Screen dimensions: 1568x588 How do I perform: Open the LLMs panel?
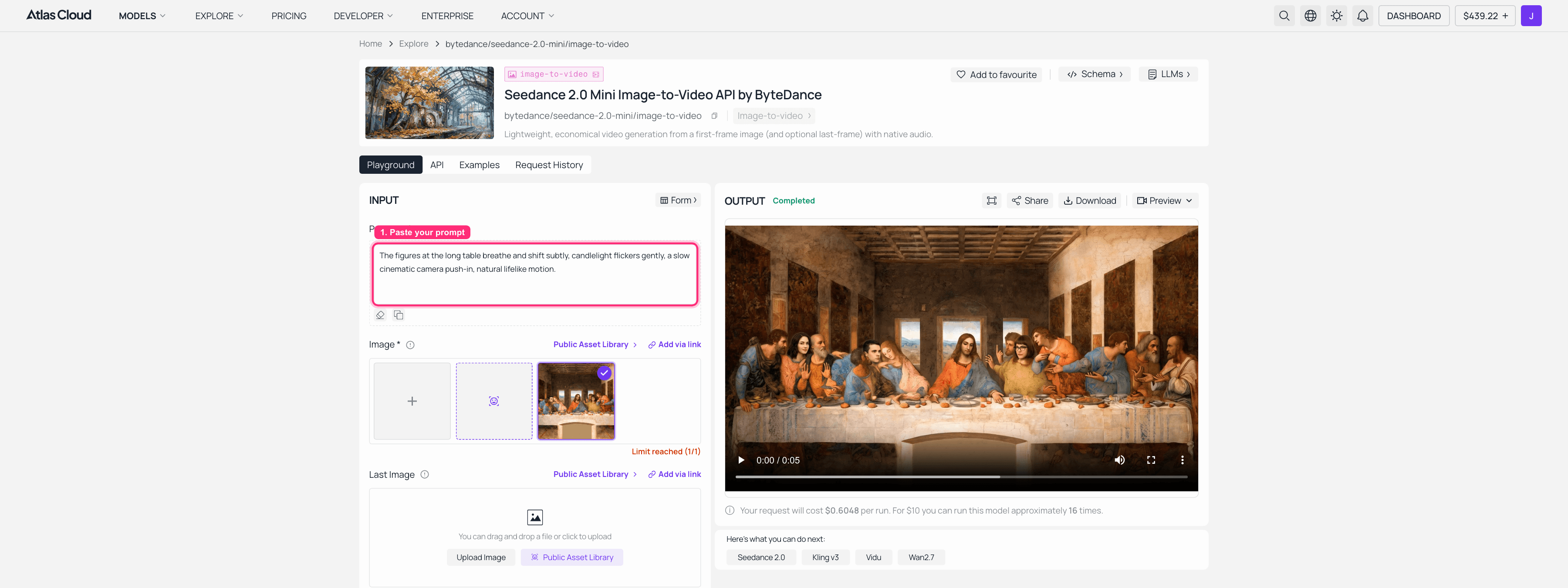(x=1168, y=74)
